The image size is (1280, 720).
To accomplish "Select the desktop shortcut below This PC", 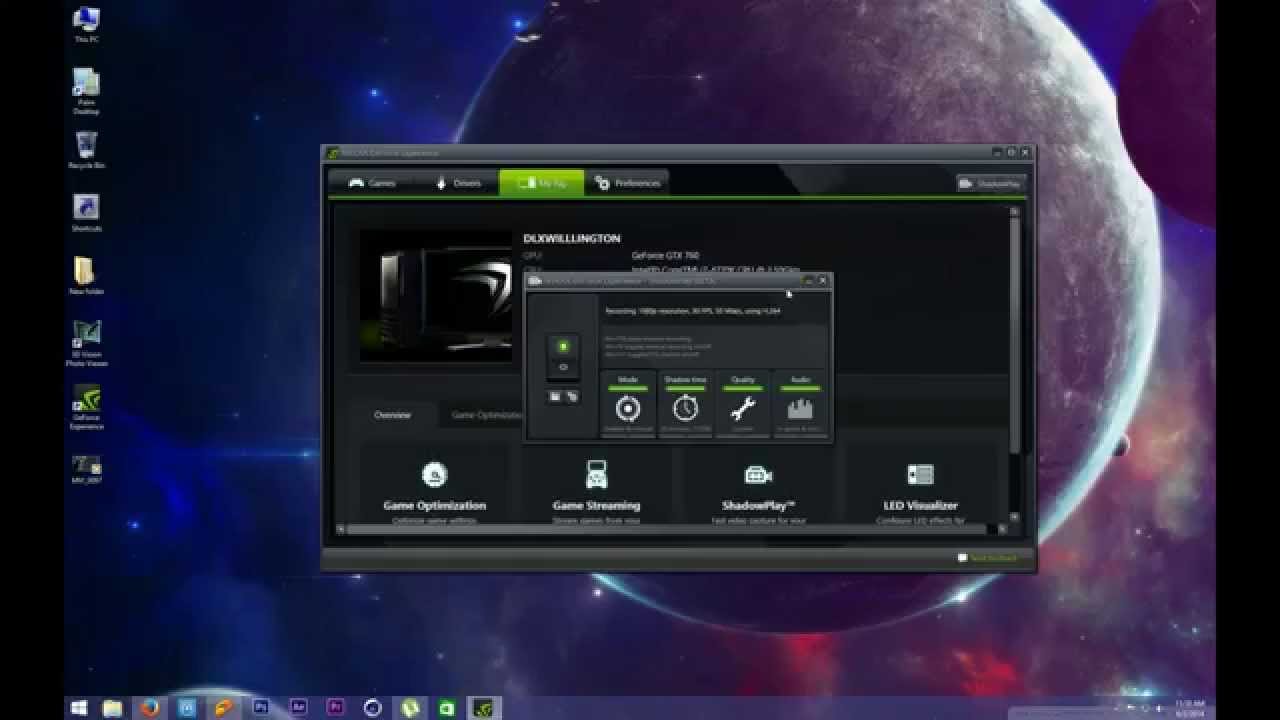I will pos(87,91).
